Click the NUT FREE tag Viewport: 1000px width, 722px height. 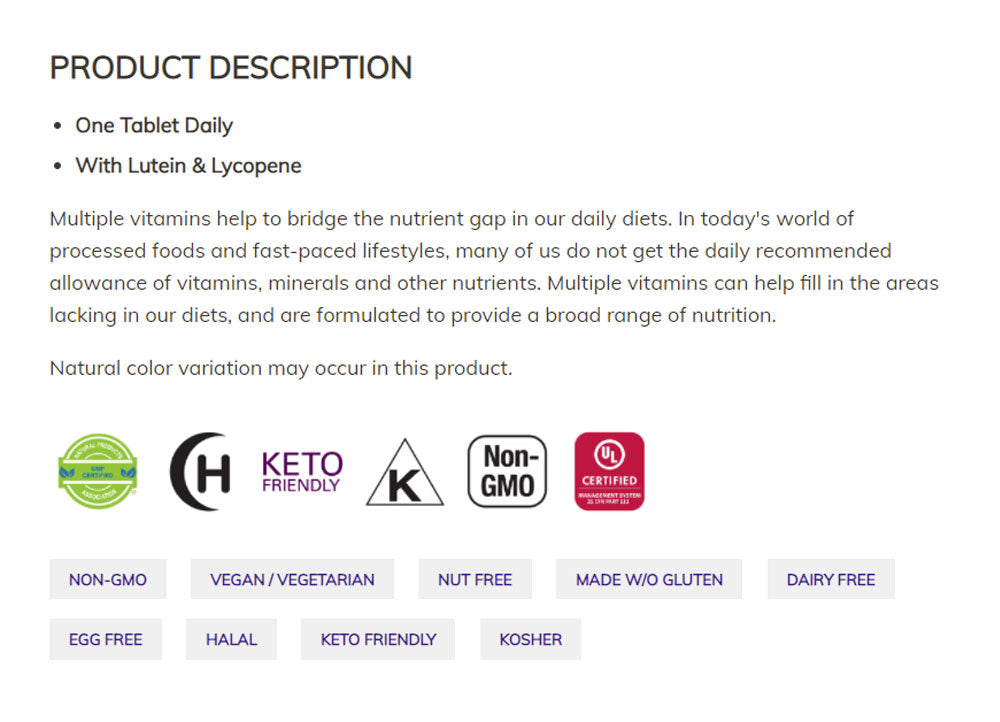475,579
